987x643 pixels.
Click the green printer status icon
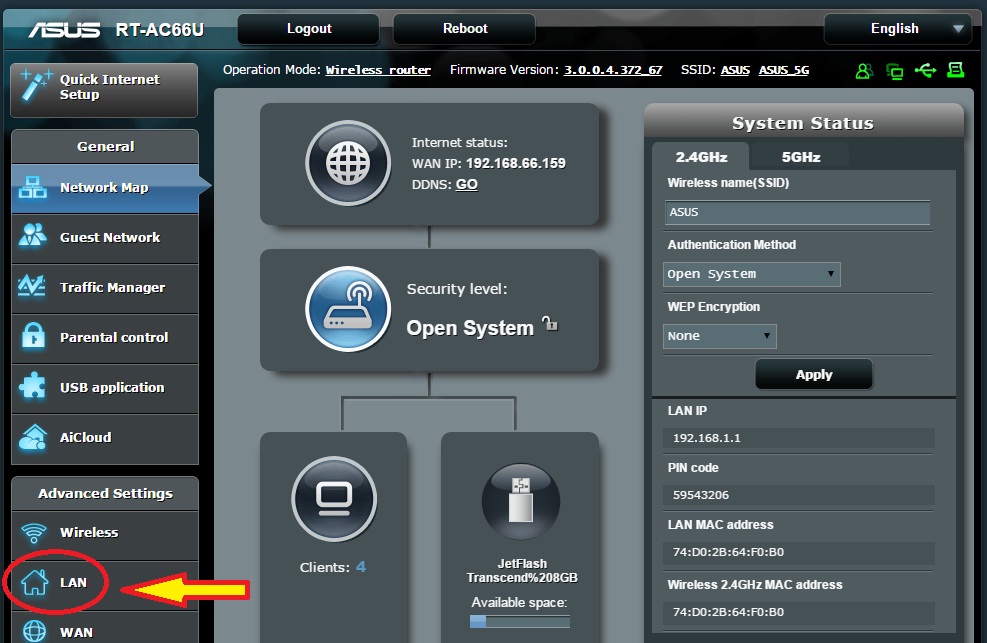pos(956,70)
